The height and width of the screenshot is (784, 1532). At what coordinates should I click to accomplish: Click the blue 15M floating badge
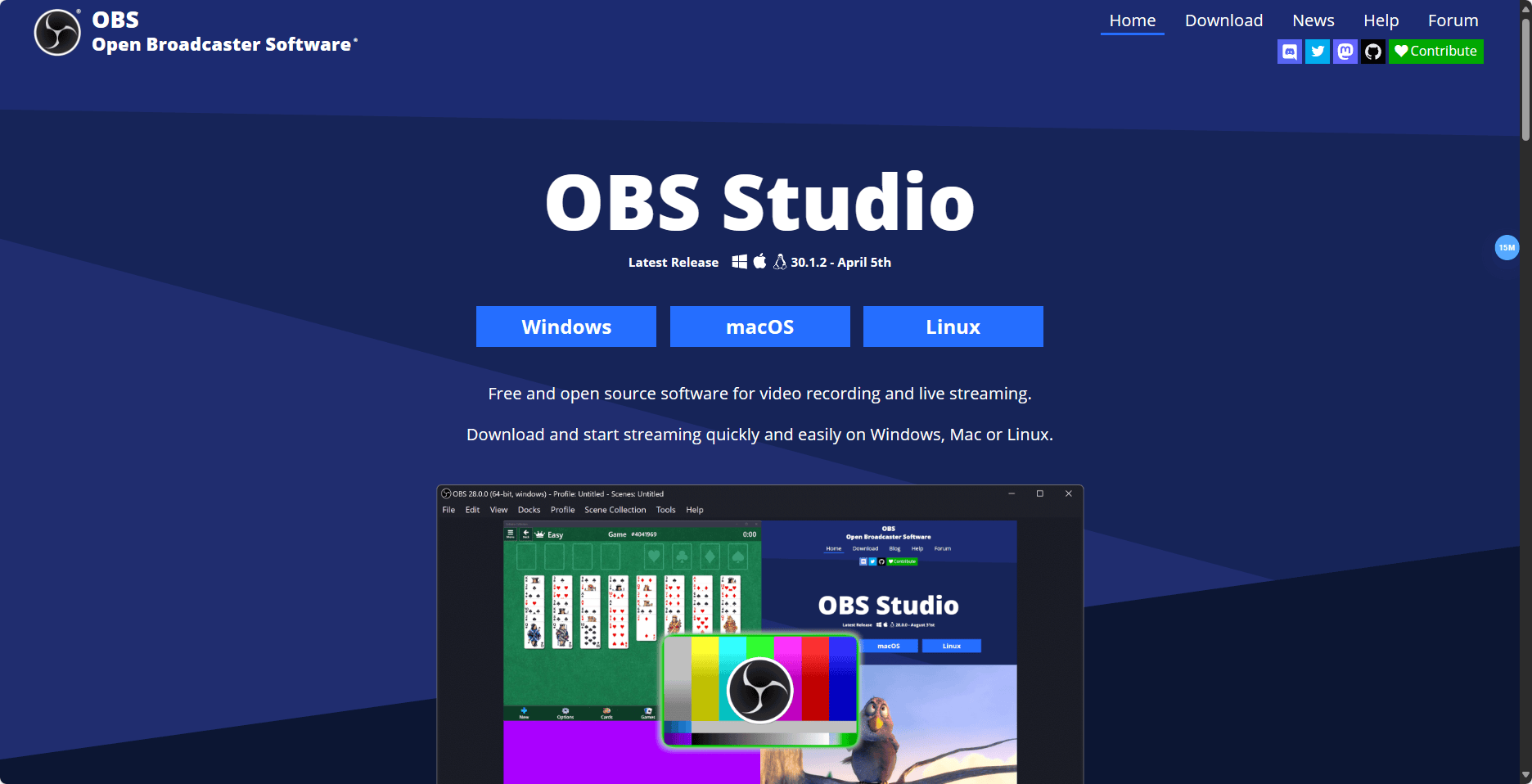[1507, 247]
